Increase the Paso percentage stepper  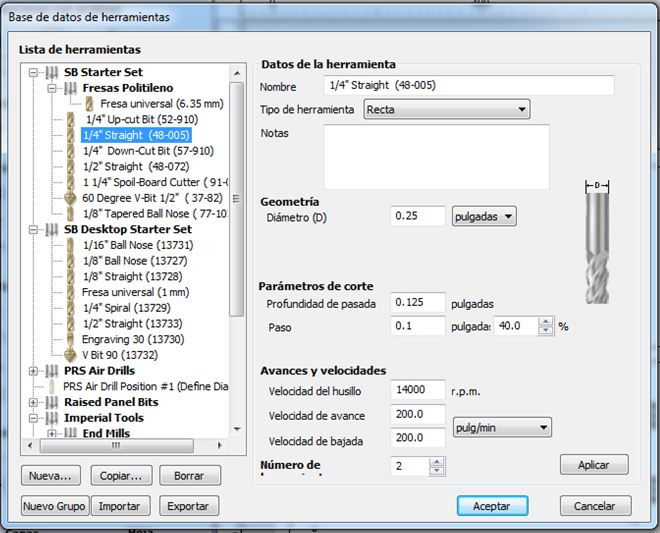point(546,322)
